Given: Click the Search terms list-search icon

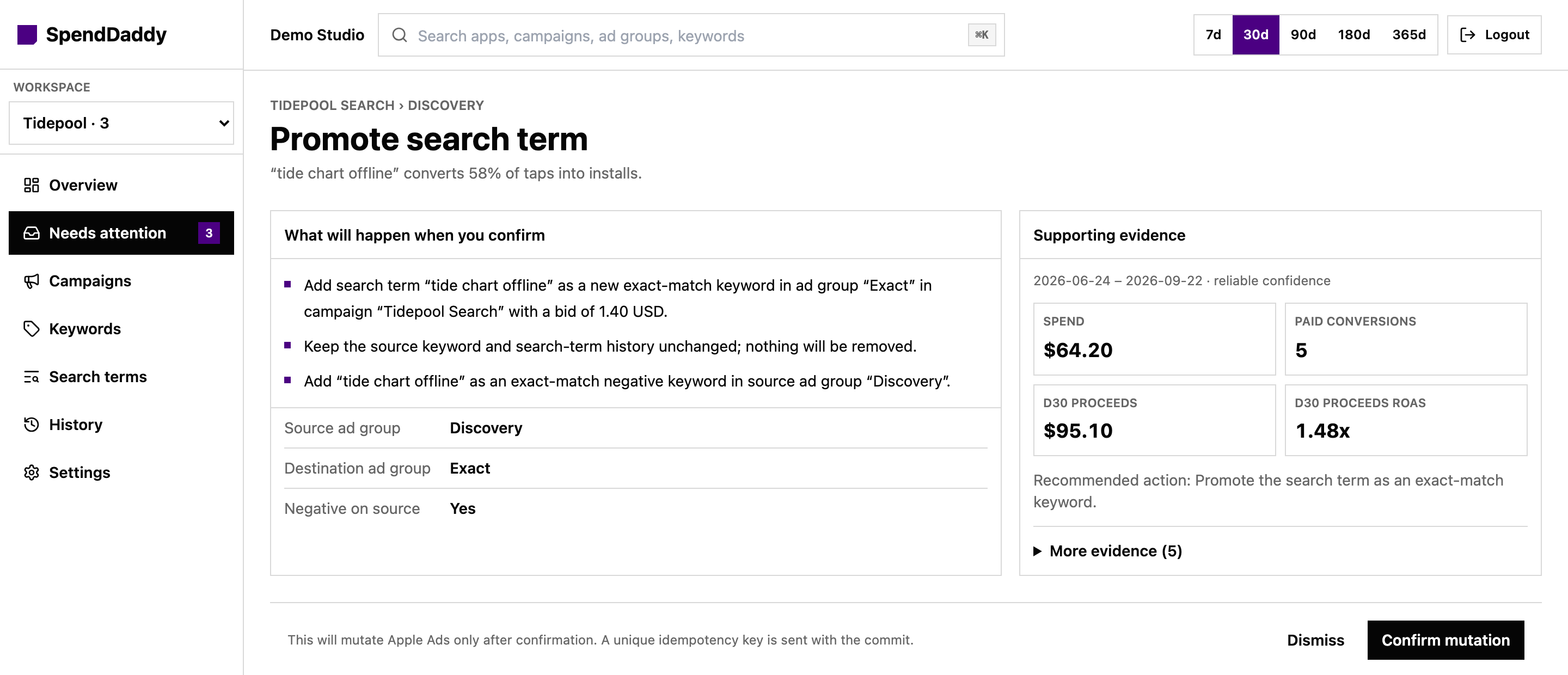Looking at the screenshot, I should point(31,377).
